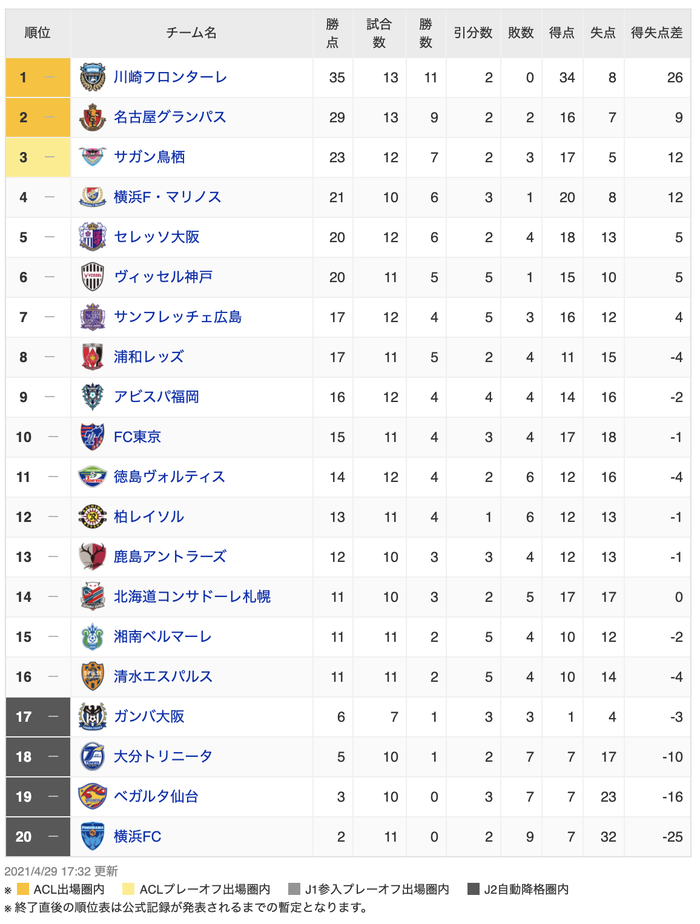
Task: Click the 得失点差 column header
Action: tap(656, 33)
